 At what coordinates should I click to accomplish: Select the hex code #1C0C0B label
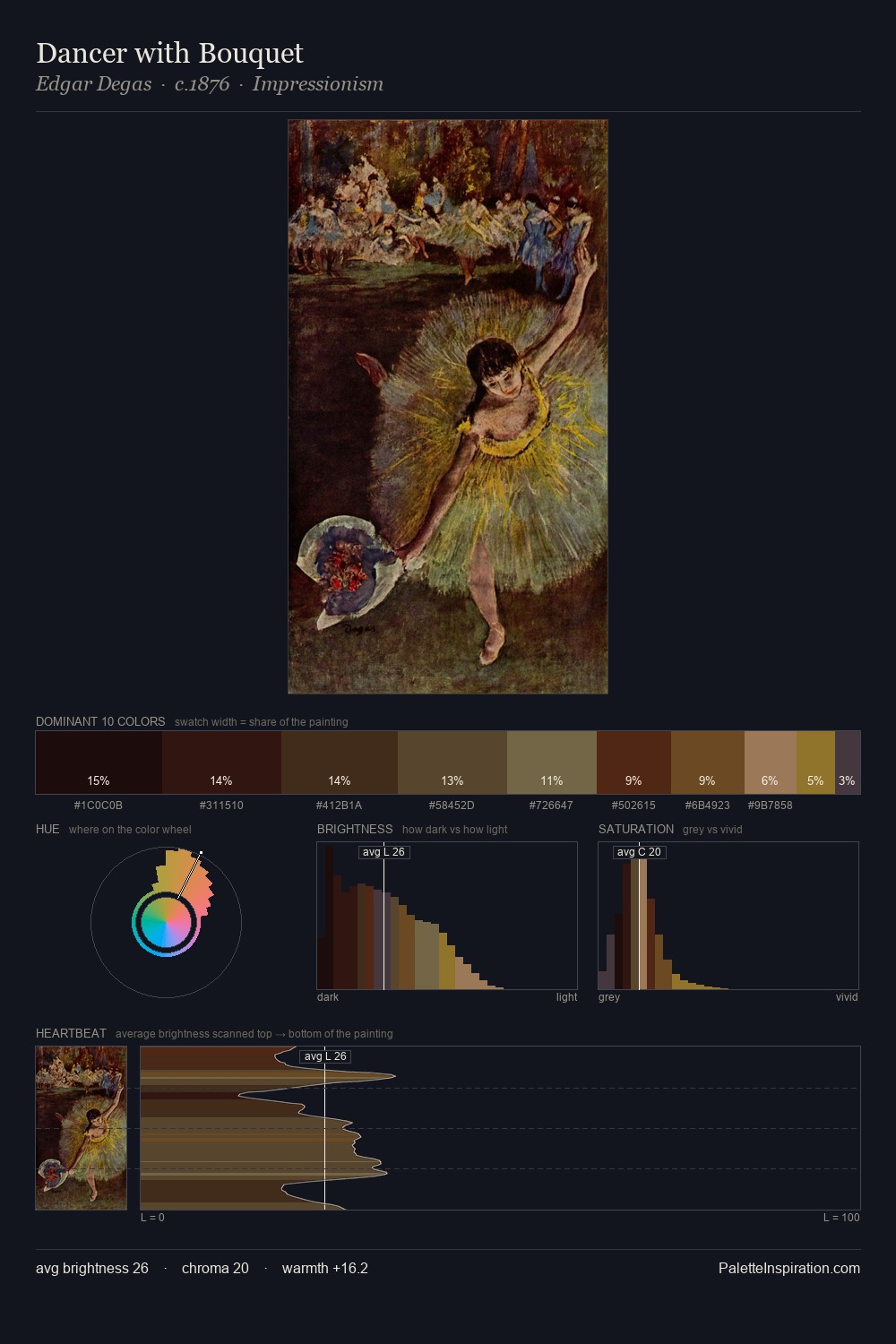pos(99,806)
